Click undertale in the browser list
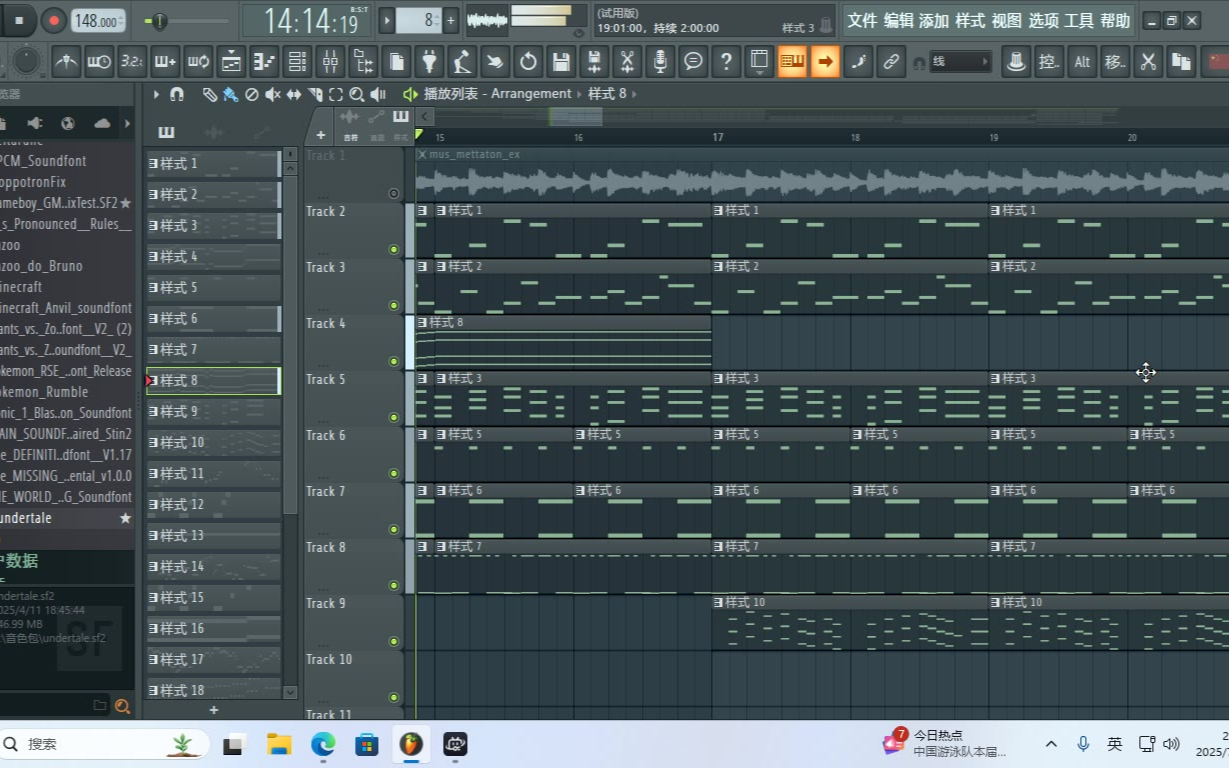This screenshot has height=768, width=1229. 67,518
